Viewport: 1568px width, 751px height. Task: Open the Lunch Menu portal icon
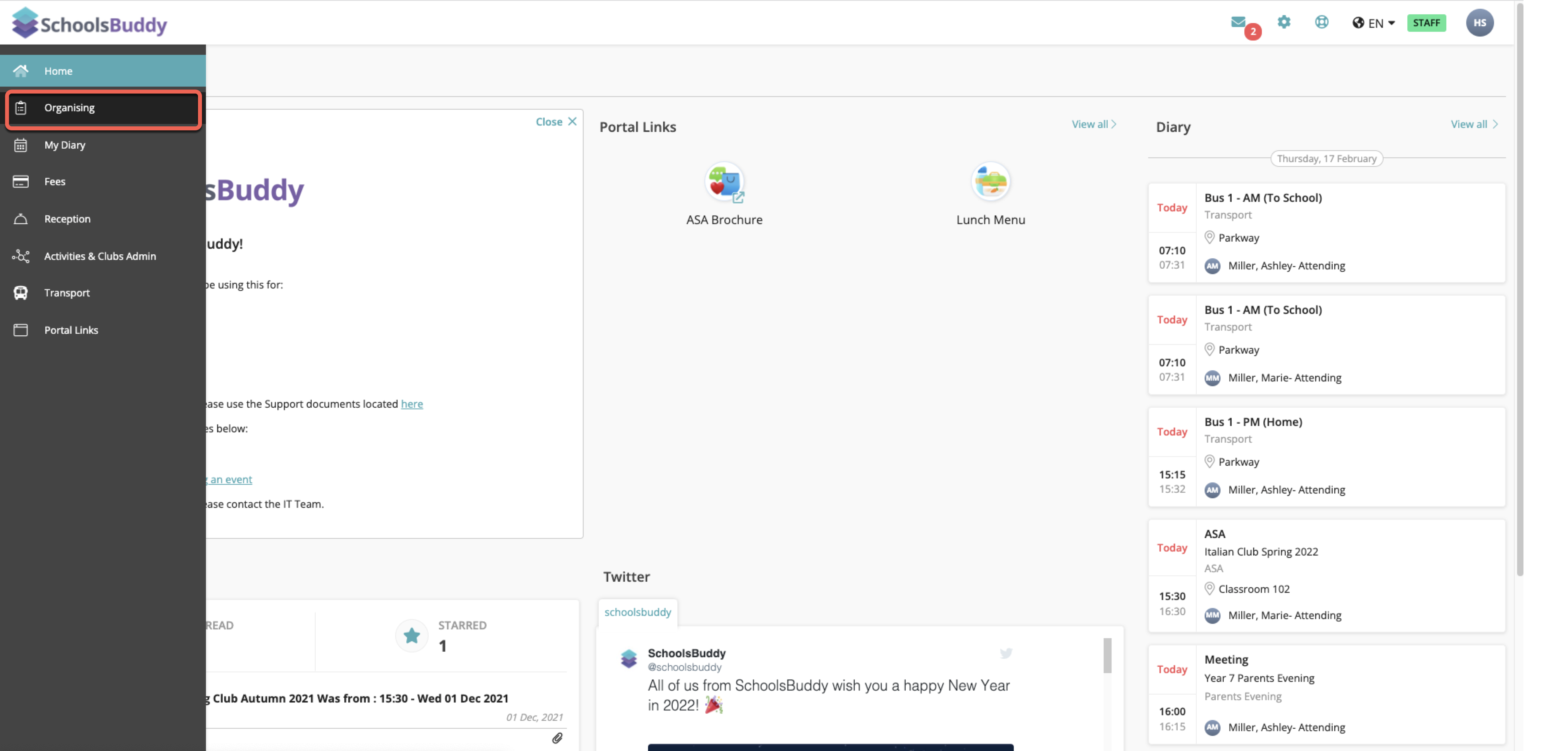coord(990,182)
